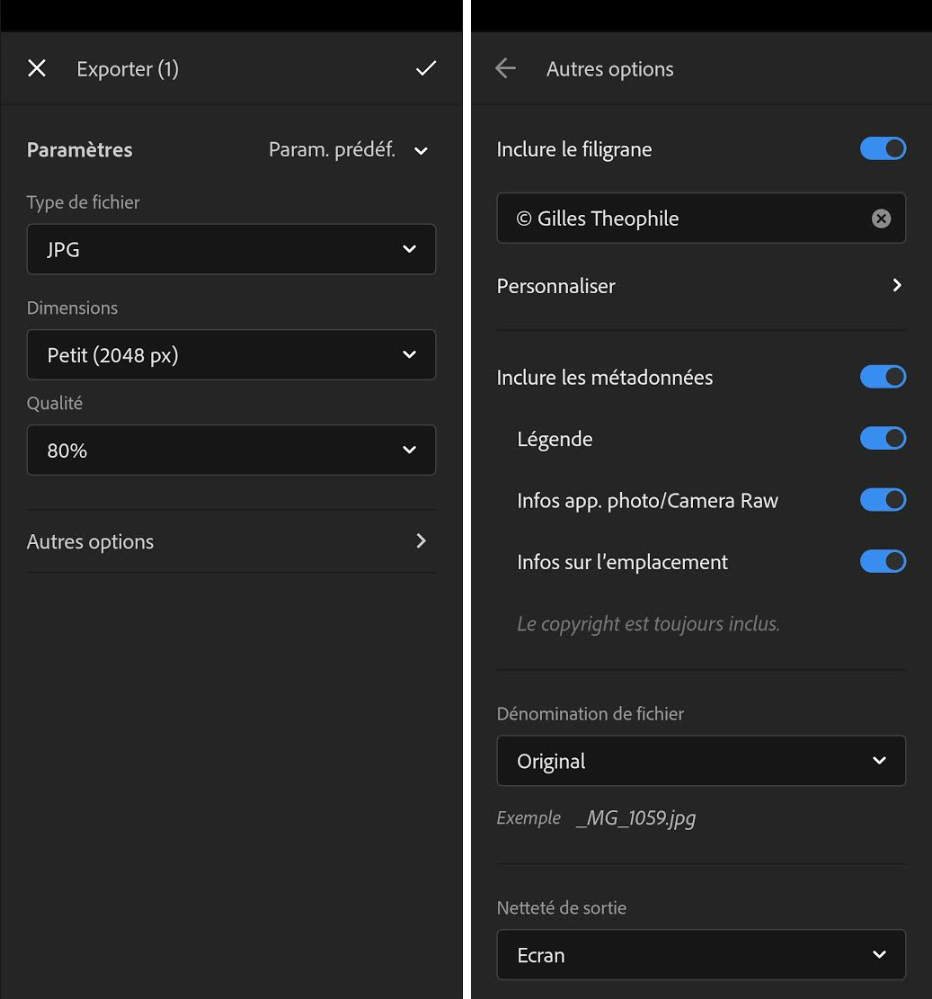Go back using the arrow beside Autres options
Image resolution: width=932 pixels, height=999 pixels.
(505, 68)
